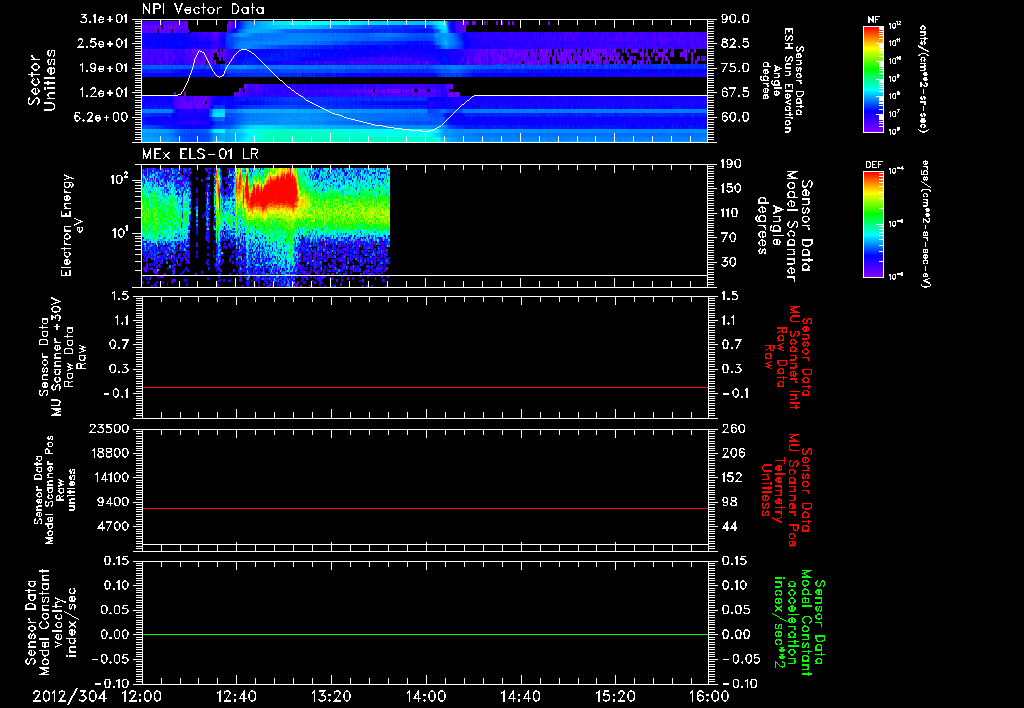This screenshot has width=1024, height=708.
Task: Click the 12:40 time tick label
Action: [236, 696]
